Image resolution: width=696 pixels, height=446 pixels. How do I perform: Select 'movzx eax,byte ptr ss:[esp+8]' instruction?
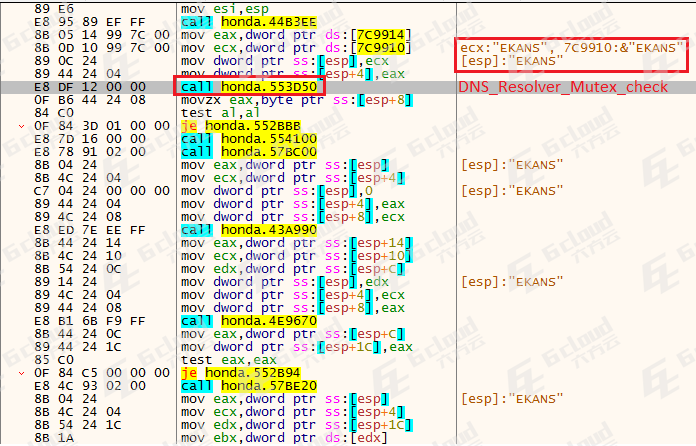coord(297,100)
